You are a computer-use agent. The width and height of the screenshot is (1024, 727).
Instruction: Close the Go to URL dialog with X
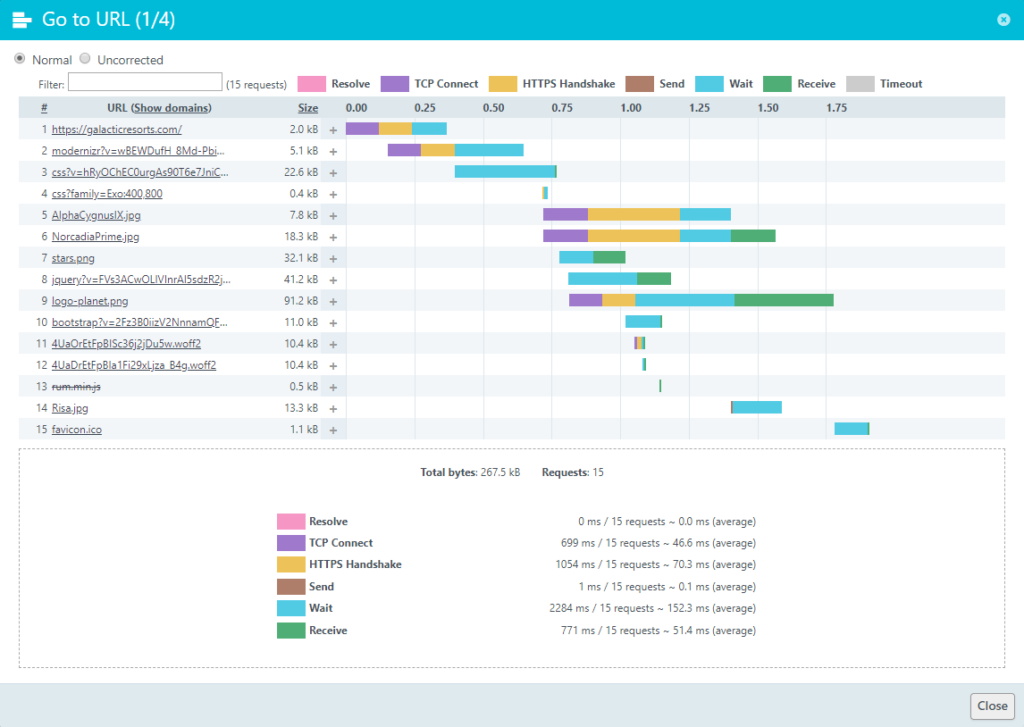(x=1004, y=20)
